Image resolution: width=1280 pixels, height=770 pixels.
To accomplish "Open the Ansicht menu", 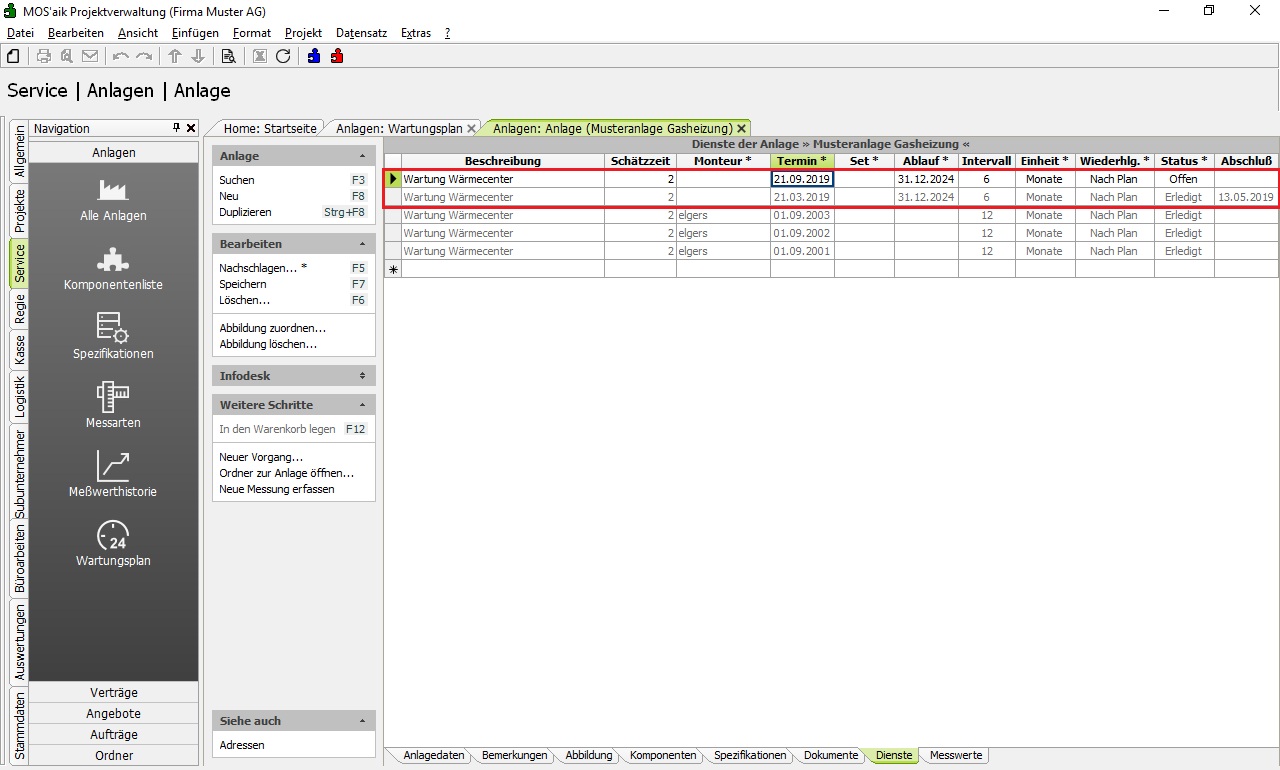I will 138,33.
